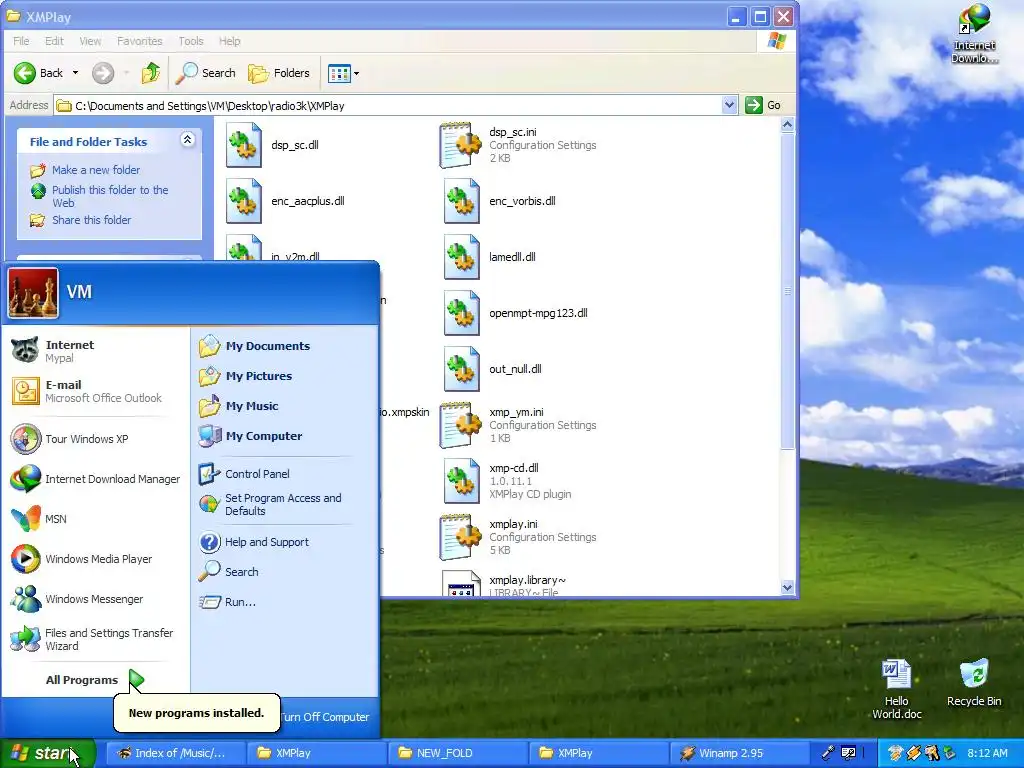Collapse the File and Folder Tasks panel
The height and width of the screenshot is (768, 1024).
[x=187, y=140]
